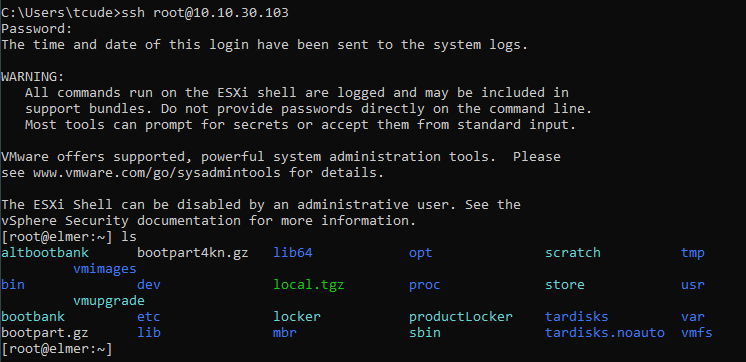Click the store directory name
The image size is (746, 362).
pyautogui.click(x=565, y=285)
